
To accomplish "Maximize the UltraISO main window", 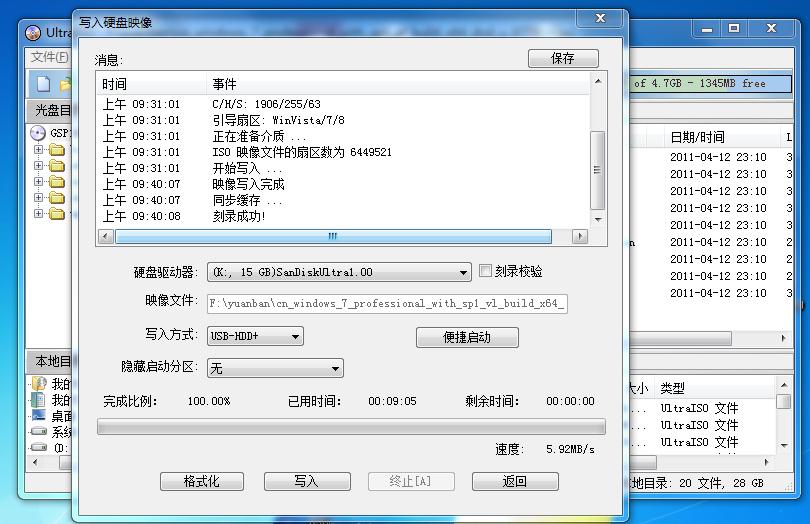I will [x=734, y=28].
